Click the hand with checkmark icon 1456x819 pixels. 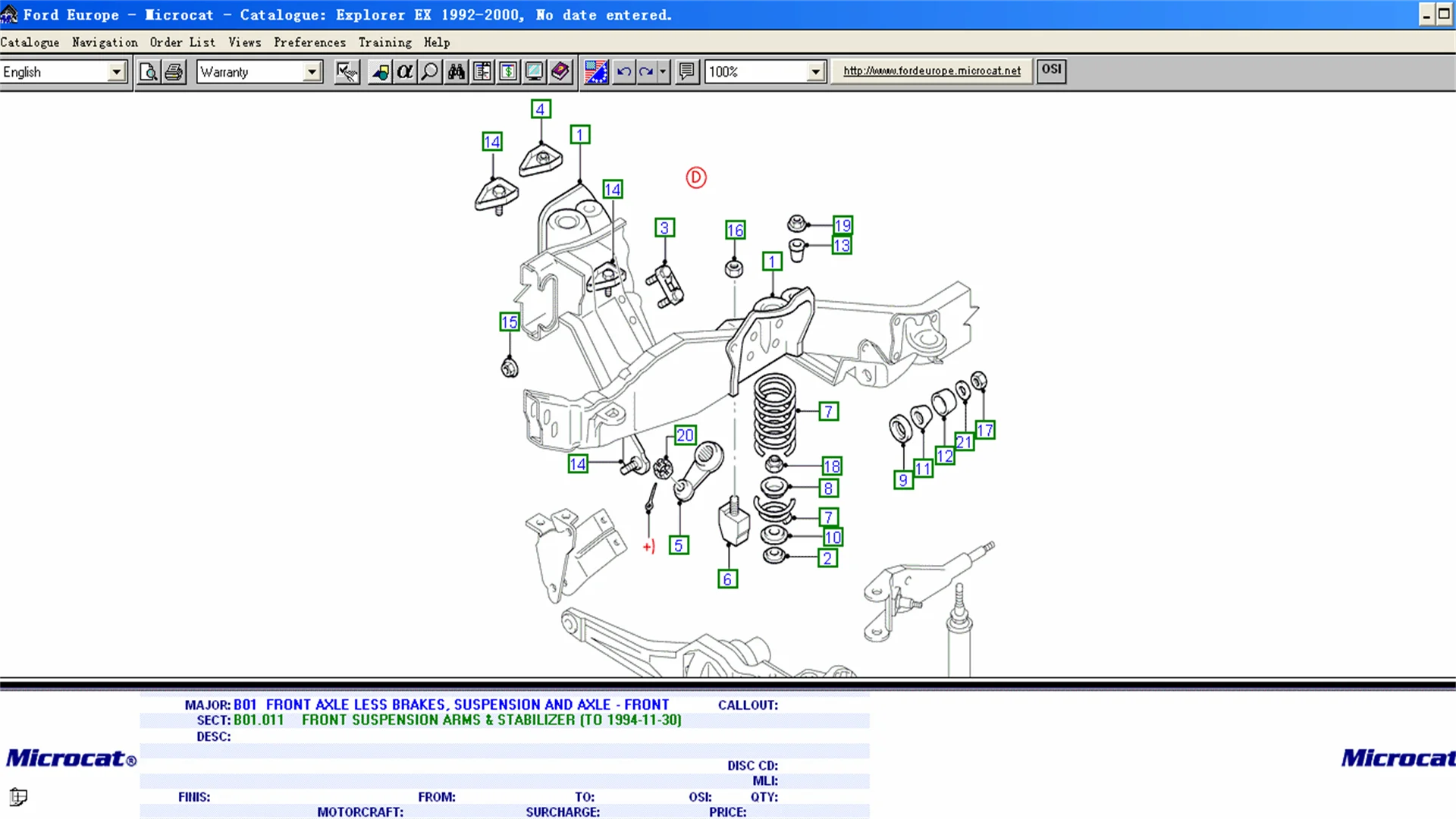click(347, 72)
